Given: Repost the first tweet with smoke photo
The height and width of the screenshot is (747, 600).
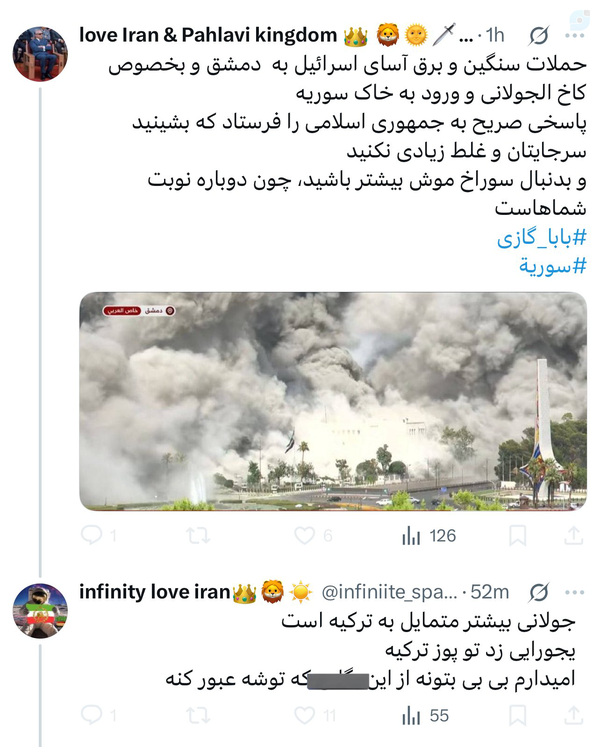Looking at the screenshot, I should coord(198,536).
